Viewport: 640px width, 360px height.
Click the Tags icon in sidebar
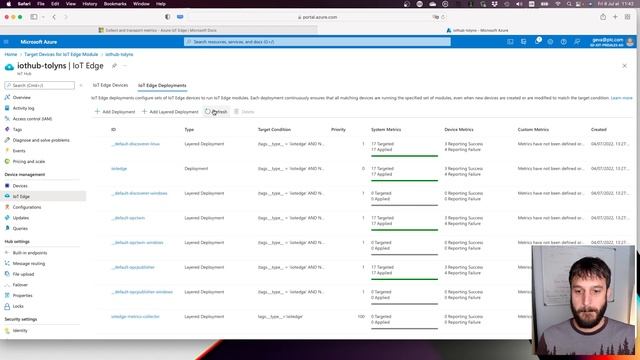7,129
